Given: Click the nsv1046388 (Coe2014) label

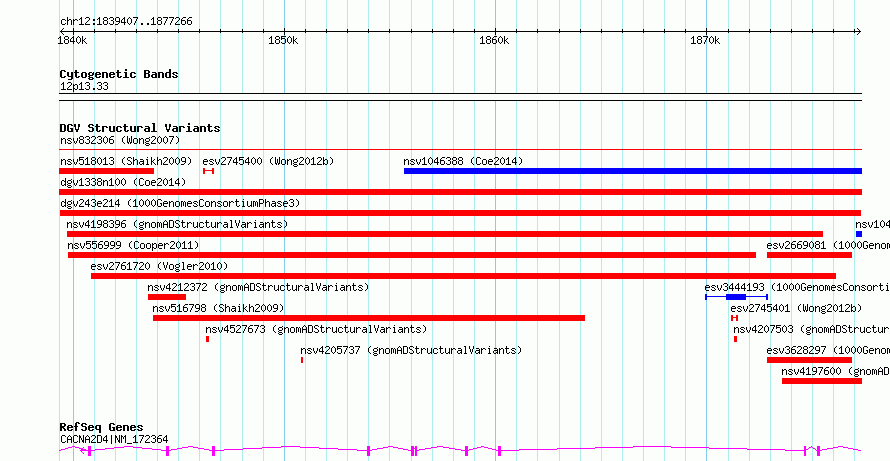Looking at the screenshot, I should (463, 161).
